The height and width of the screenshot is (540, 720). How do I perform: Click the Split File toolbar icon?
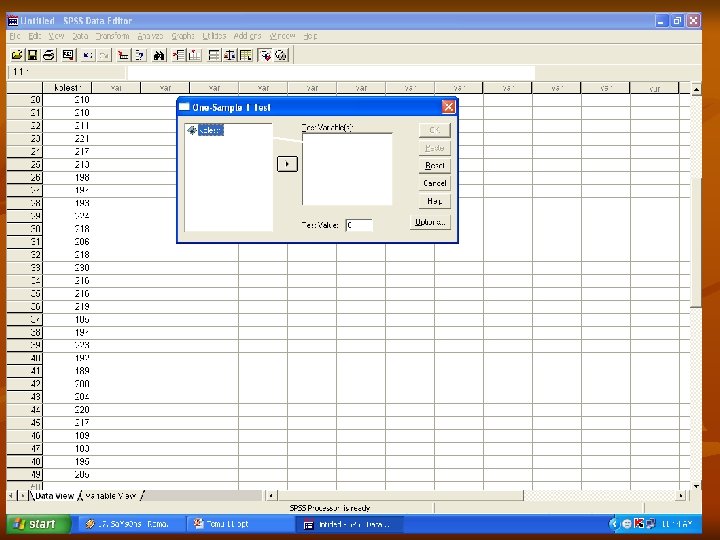click(214, 56)
